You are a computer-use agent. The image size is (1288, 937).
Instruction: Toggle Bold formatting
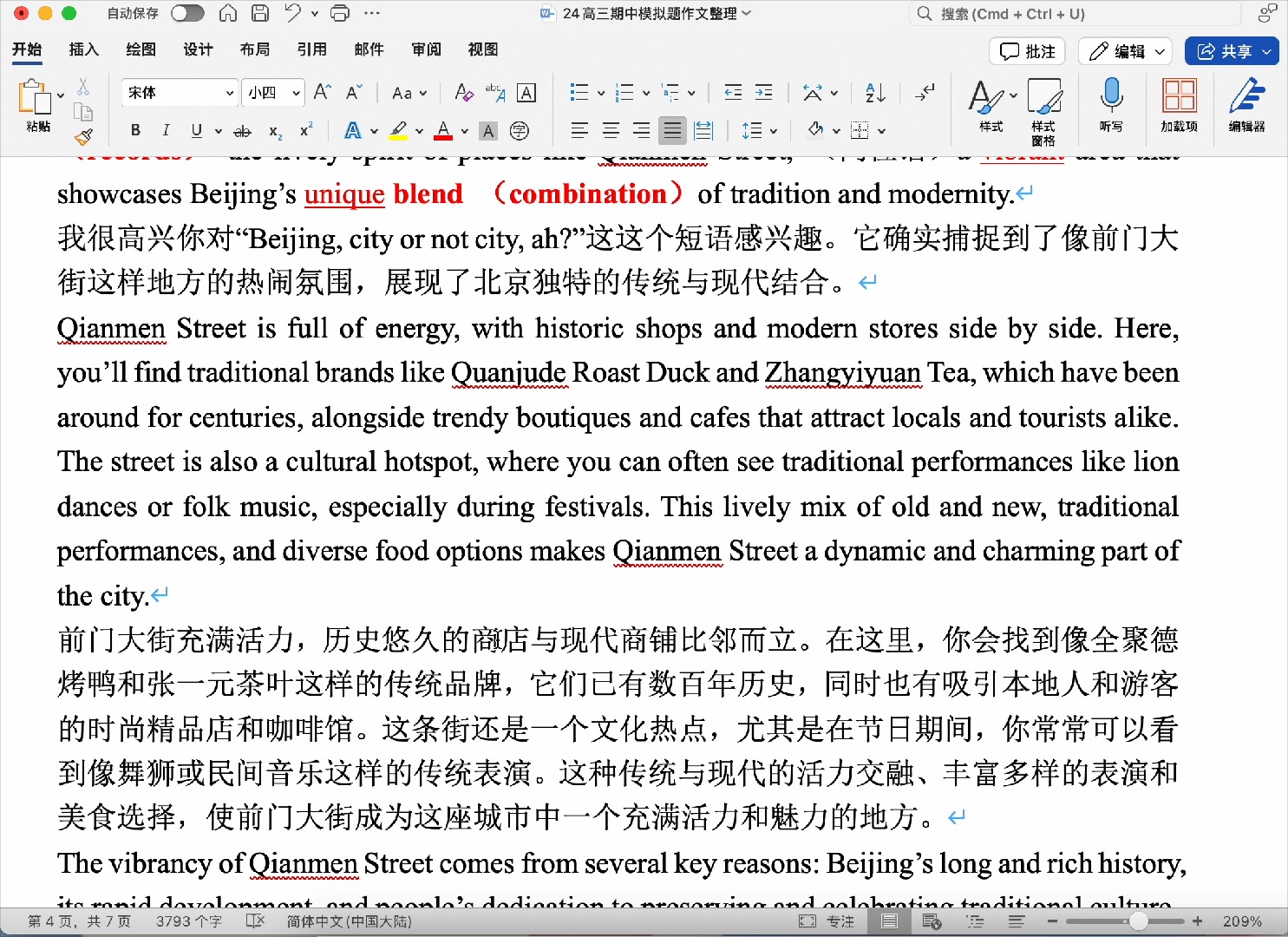(135, 131)
